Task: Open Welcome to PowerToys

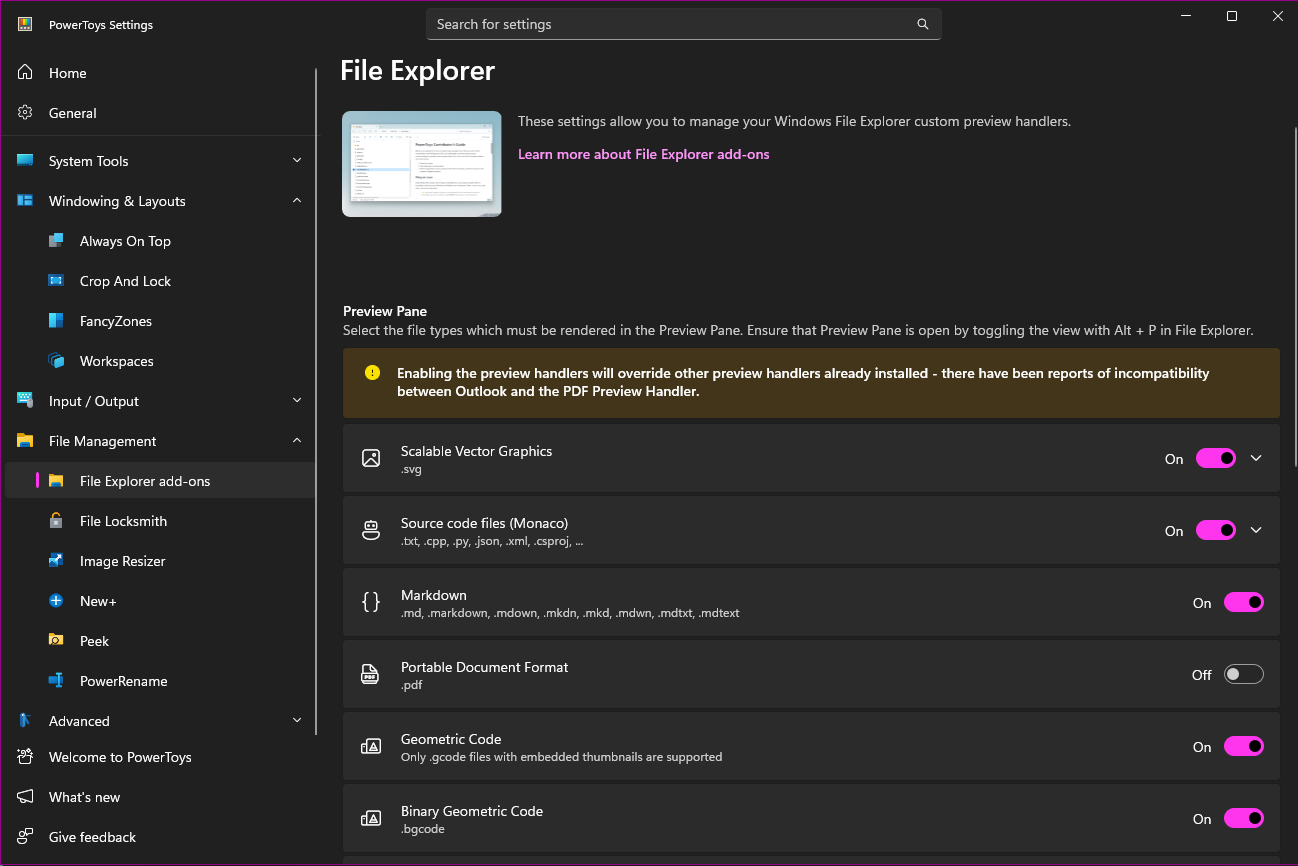Action: 160,757
